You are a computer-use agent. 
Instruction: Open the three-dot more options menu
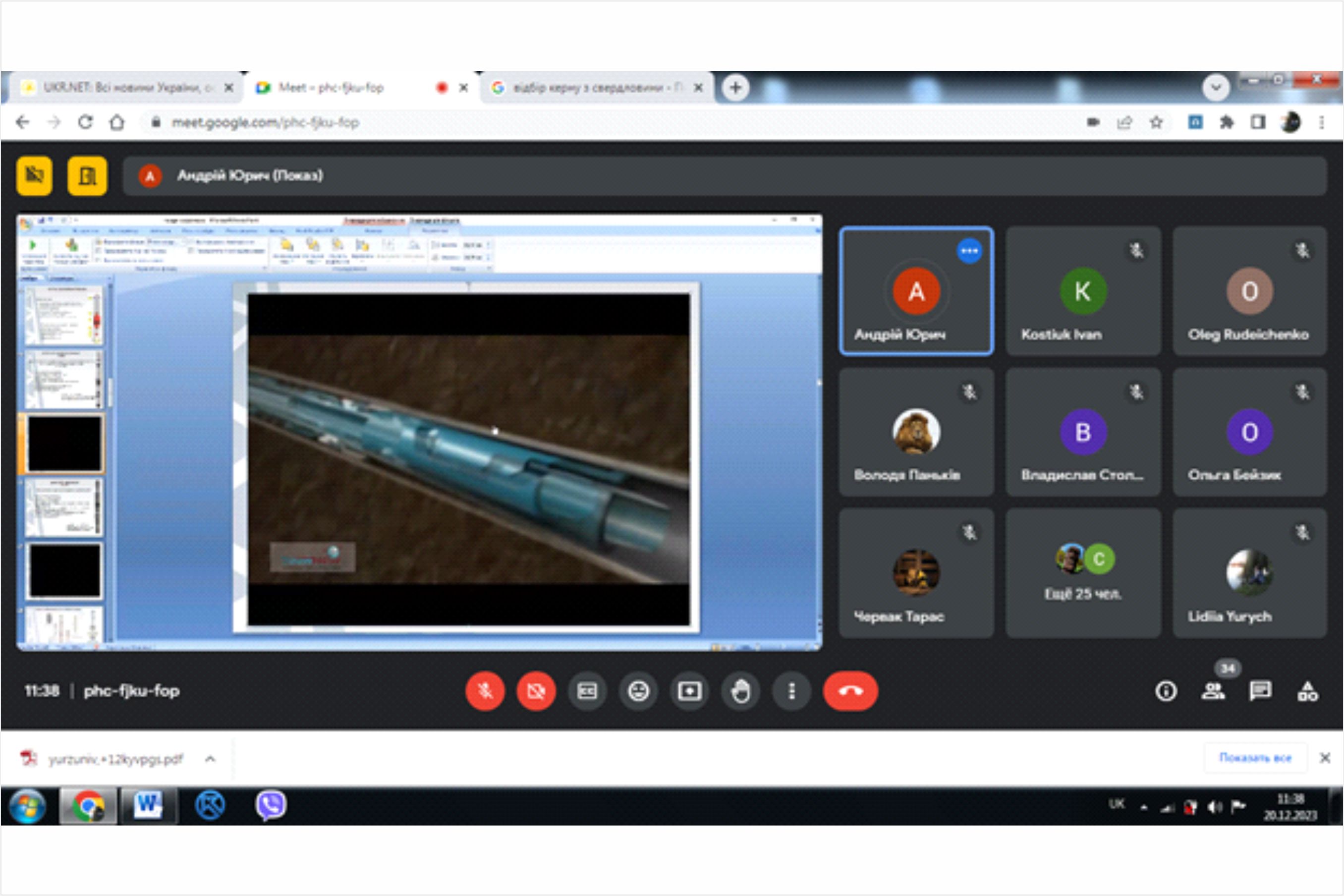[x=791, y=691]
